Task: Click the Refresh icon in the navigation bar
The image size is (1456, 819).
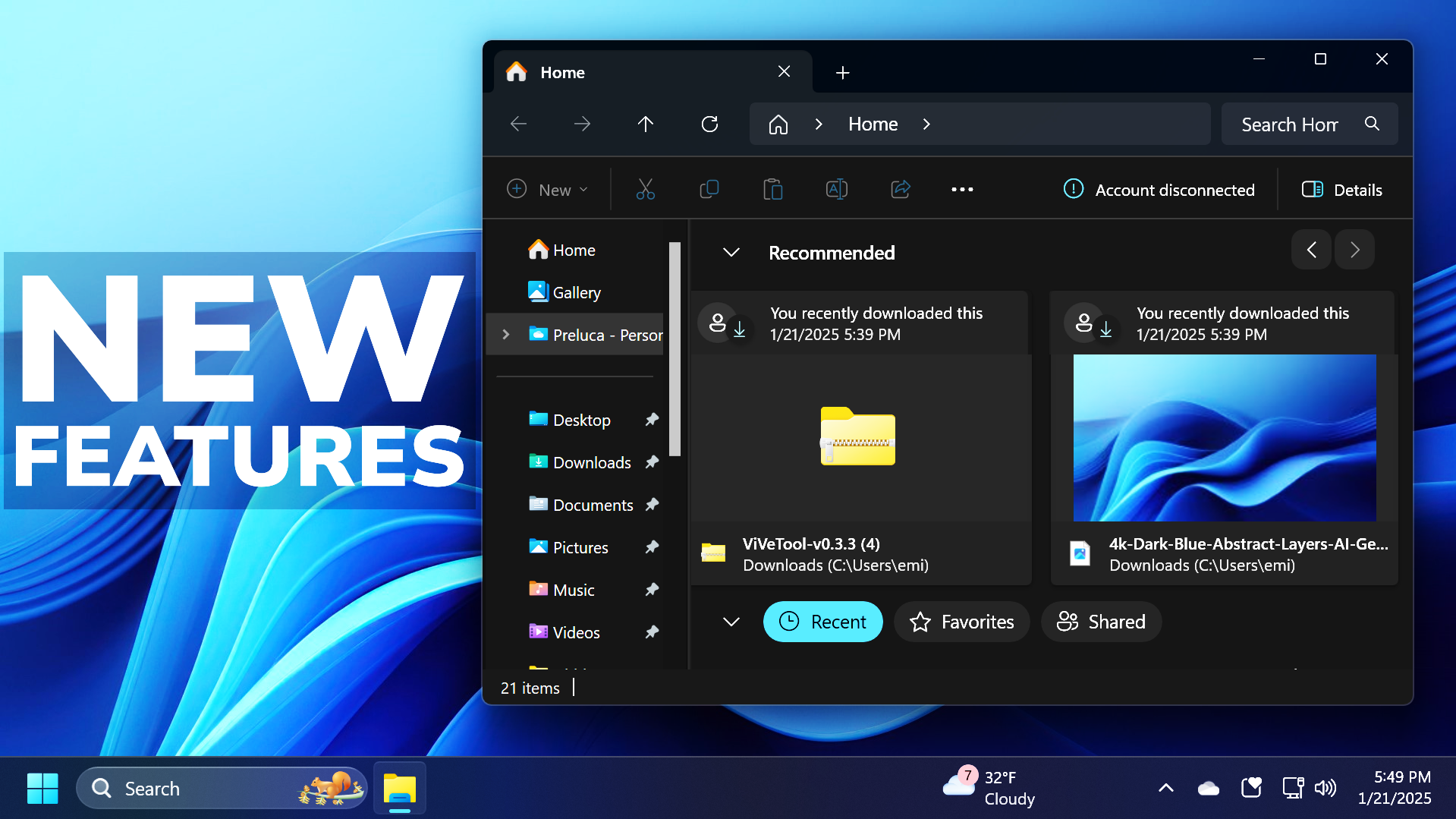Action: [709, 123]
